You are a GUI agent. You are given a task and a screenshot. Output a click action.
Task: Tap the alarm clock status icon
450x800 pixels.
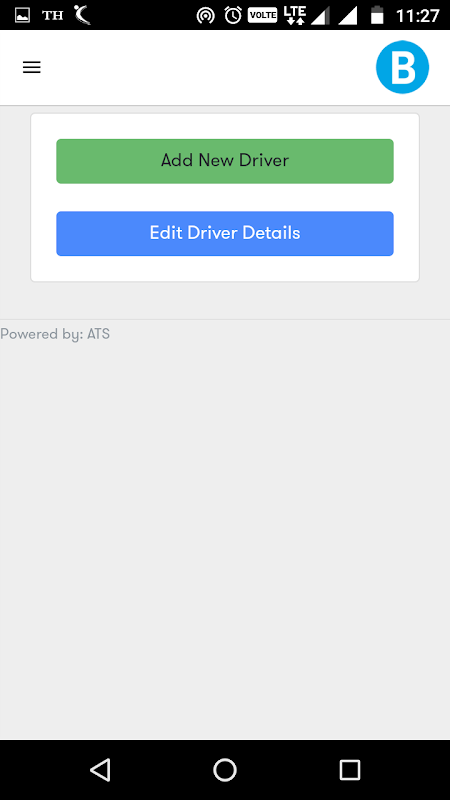pos(233,15)
